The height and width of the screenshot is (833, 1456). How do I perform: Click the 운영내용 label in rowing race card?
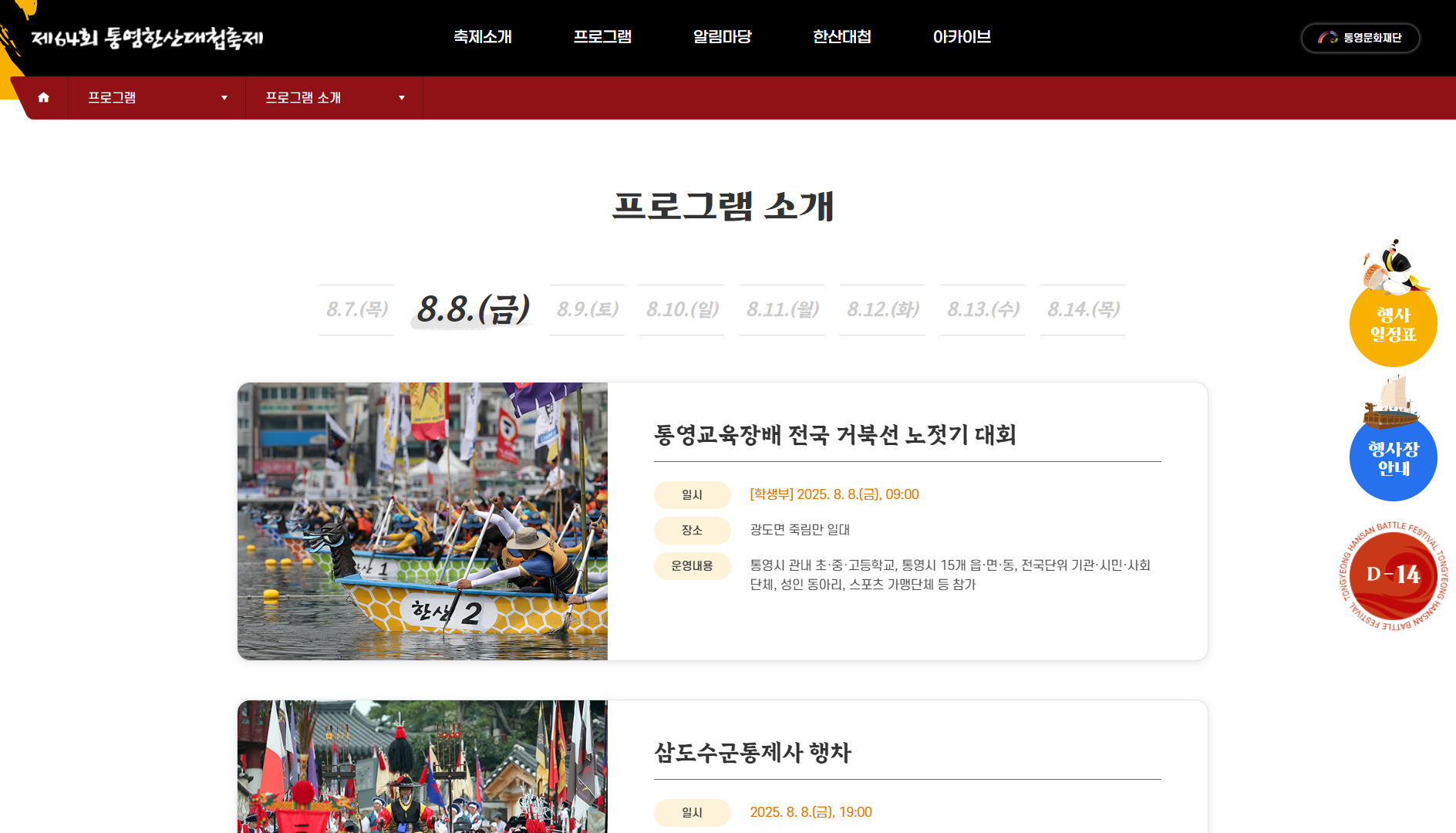(x=692, y=566)
